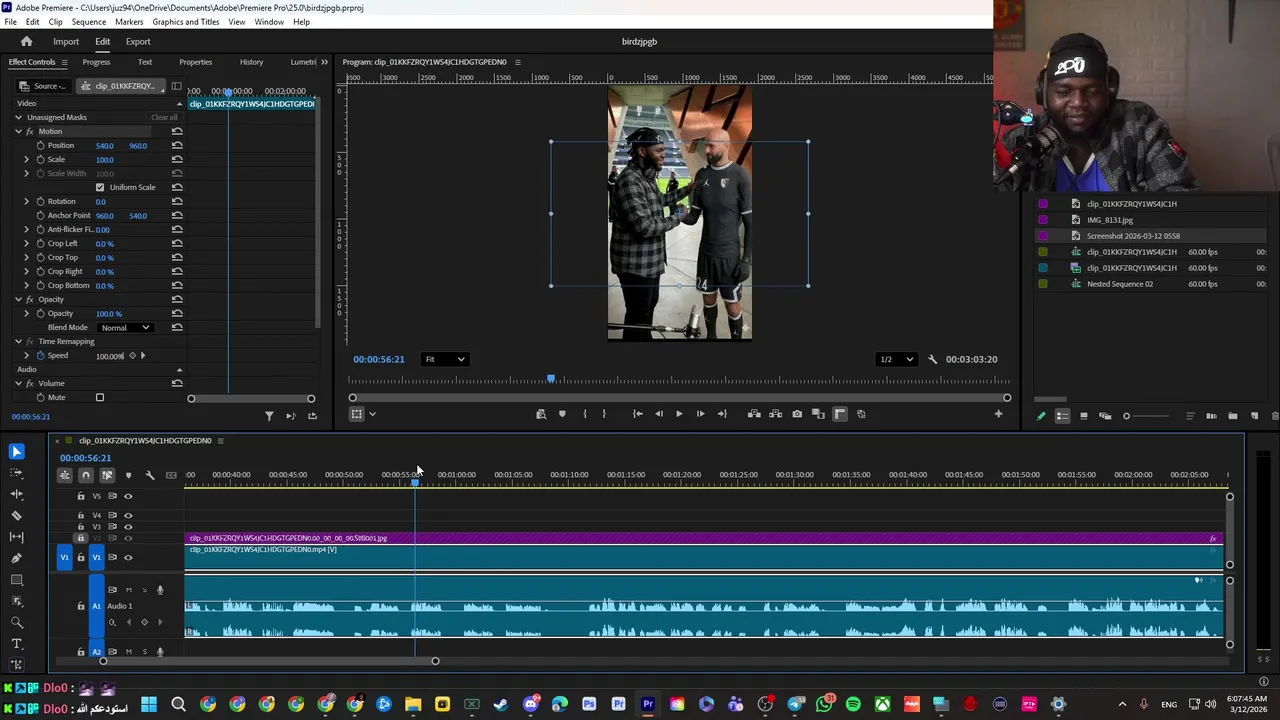The width and height of the screenshot is (1280, 720).
Task: Switch Project panel to list view
Action: [1062, 416]
